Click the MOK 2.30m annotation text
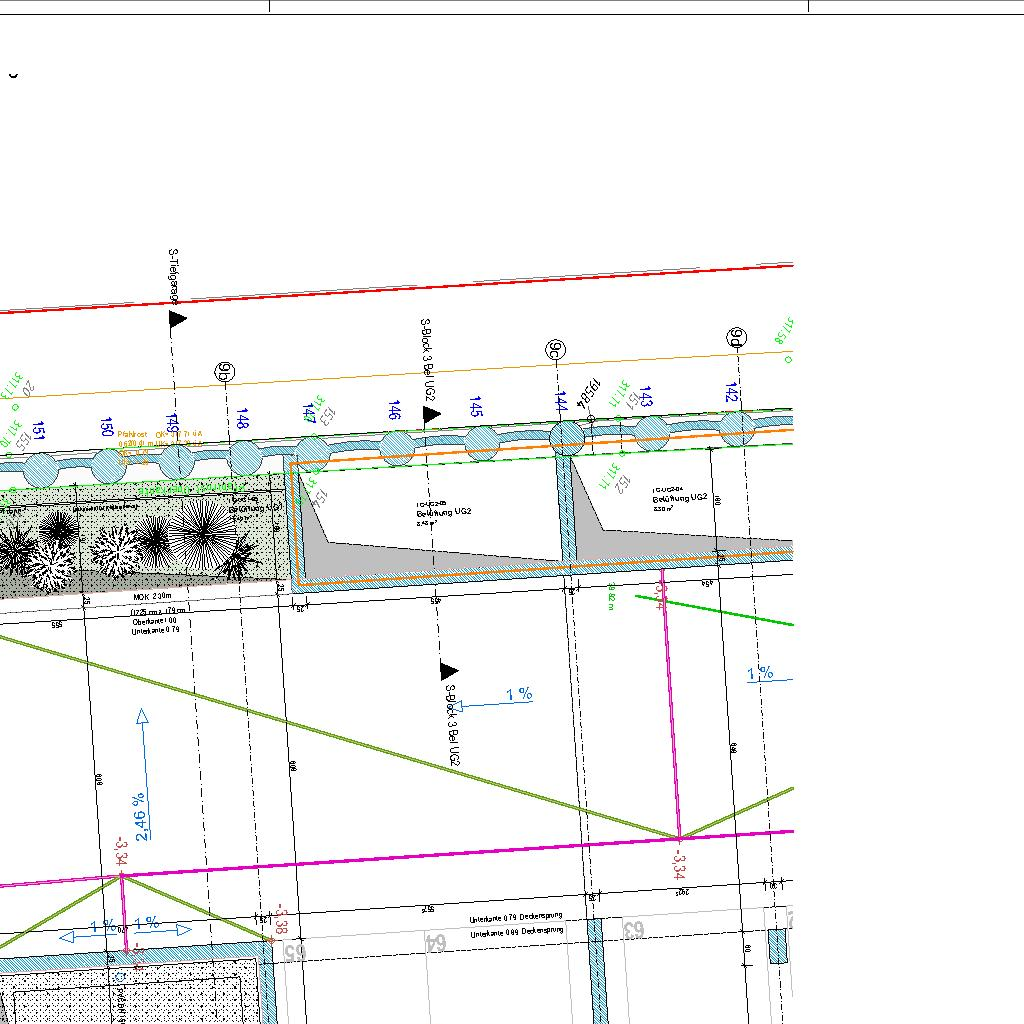 pos(153,596)
